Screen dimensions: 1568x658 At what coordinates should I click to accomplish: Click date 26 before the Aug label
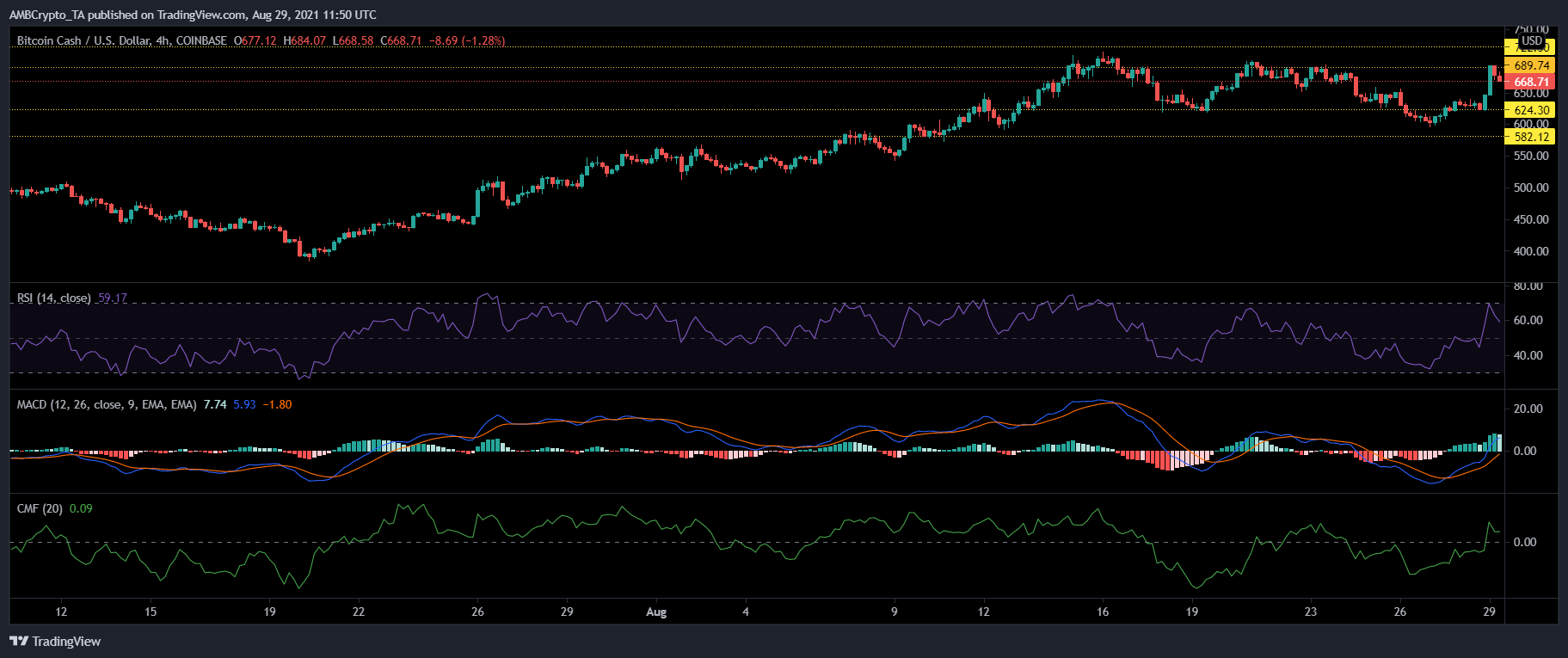477,612
